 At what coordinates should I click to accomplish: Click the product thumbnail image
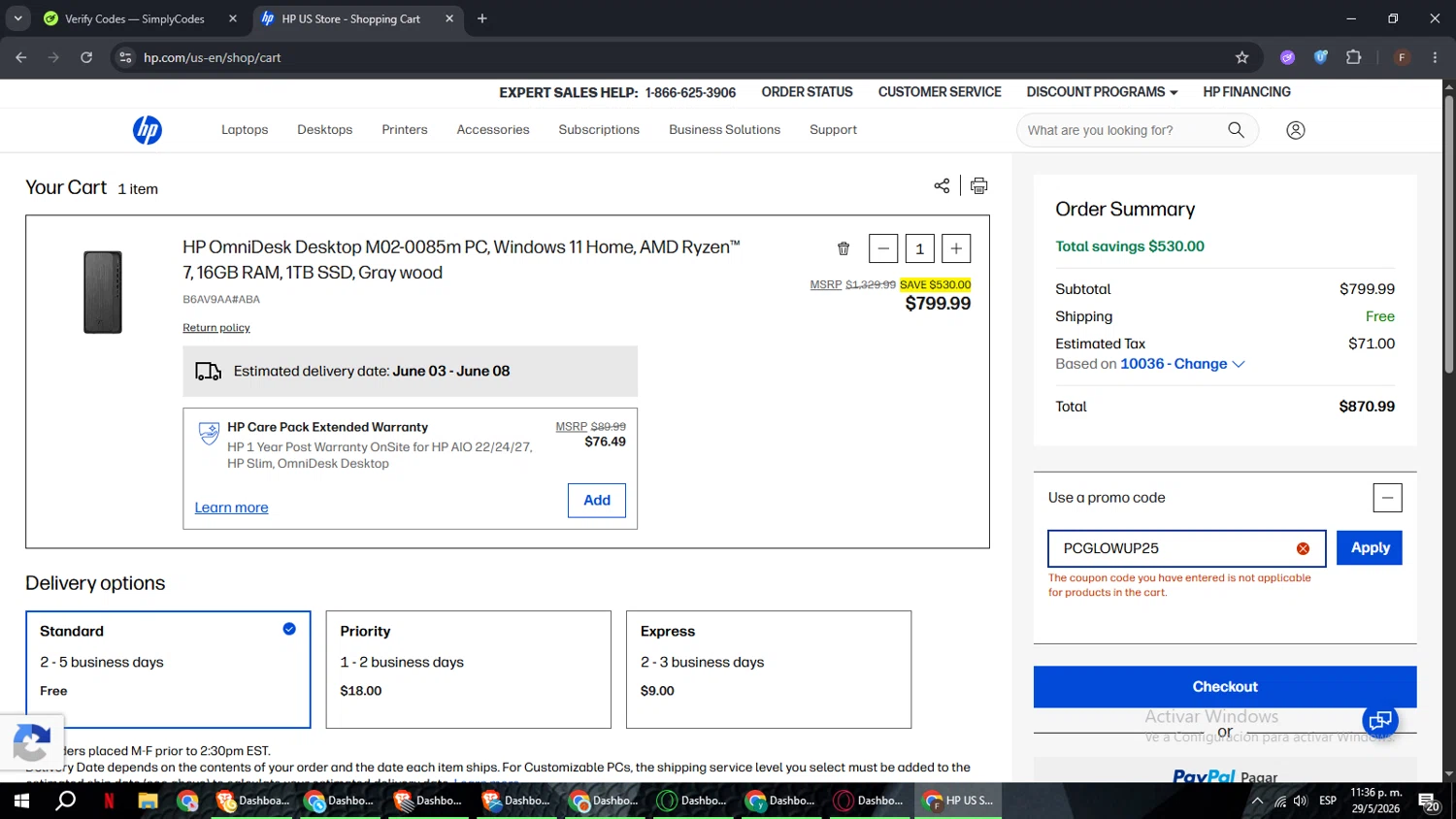103,292
